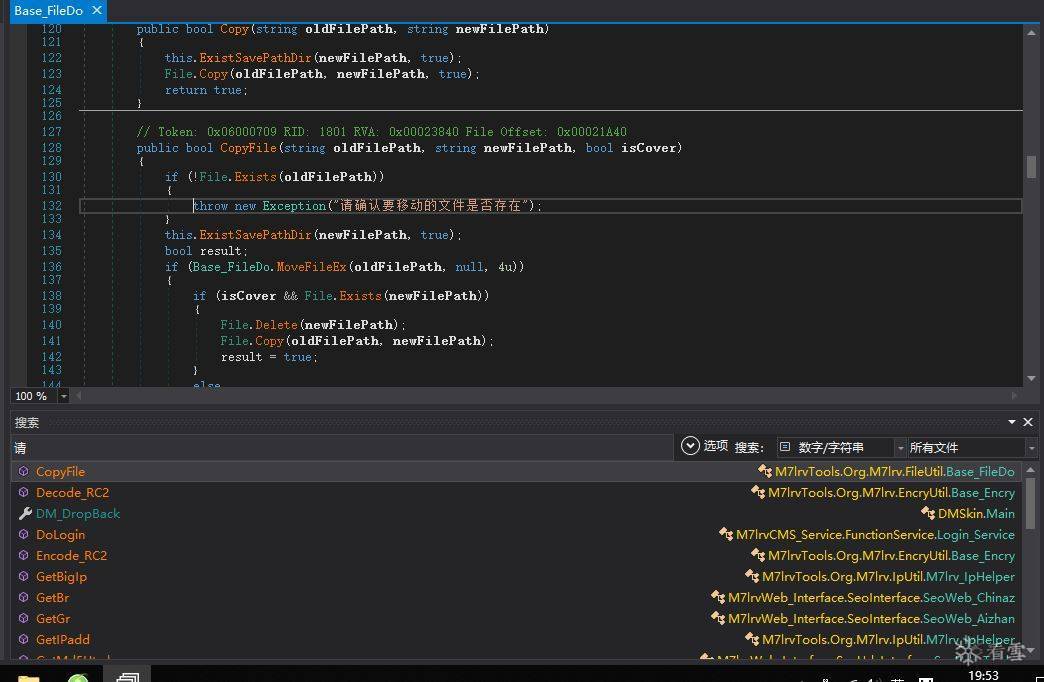This screenshot has width=1044, height=682.
Task: Open DMSkin.Main type link
Action: pyautogui.click(x=976, y=513)
